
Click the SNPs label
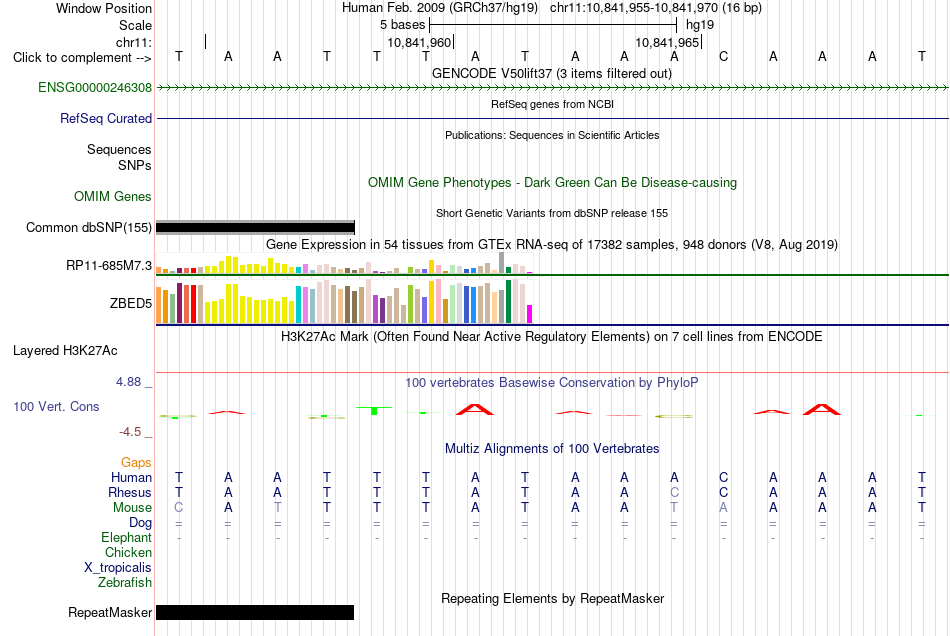(x=135, y=165)
